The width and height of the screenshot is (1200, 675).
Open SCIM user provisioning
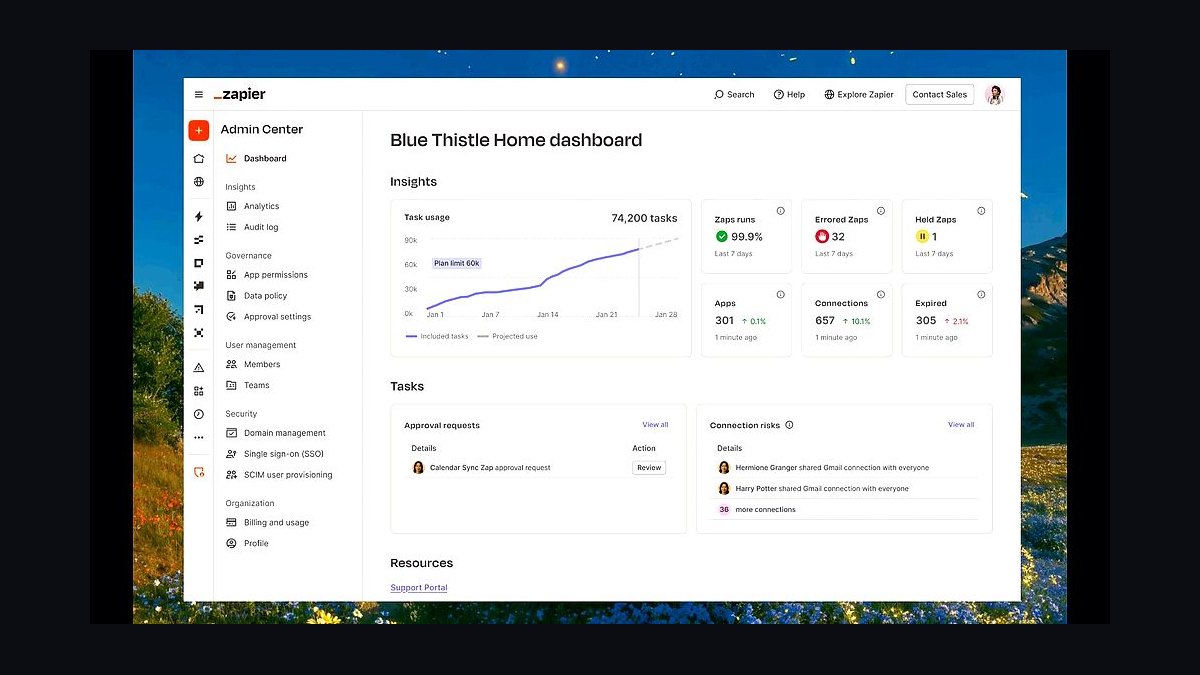tap(279, 475)
